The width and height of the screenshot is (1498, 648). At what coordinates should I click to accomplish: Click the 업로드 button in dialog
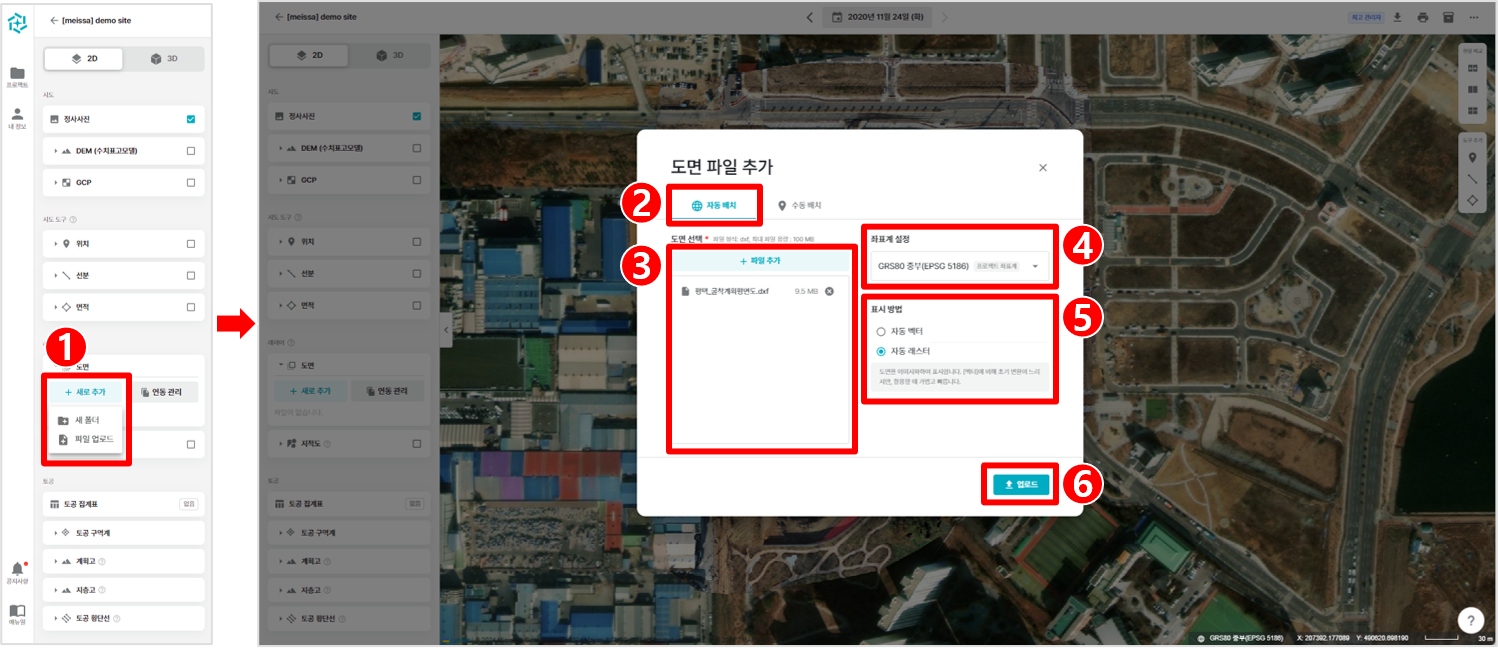click(x=1020, y=484)
